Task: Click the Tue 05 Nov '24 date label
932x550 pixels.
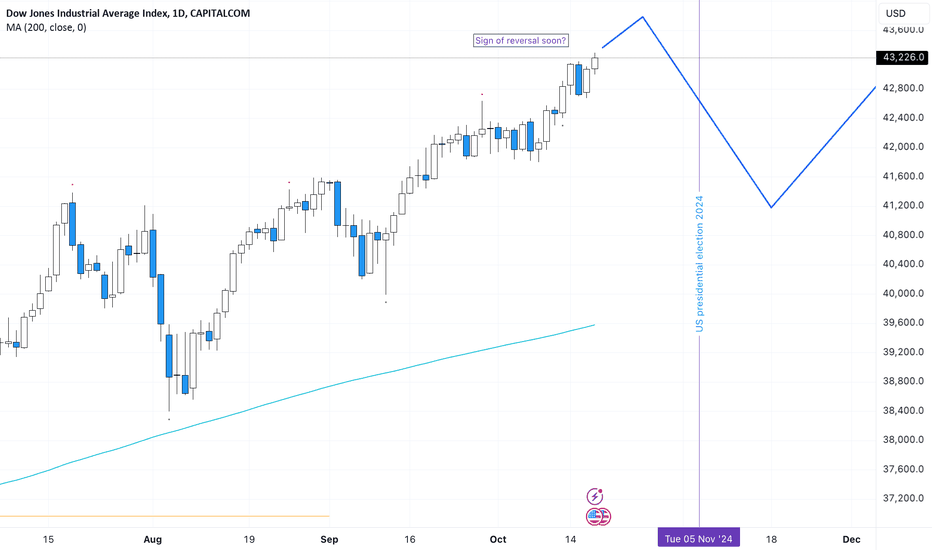Action: click(698, 539)
